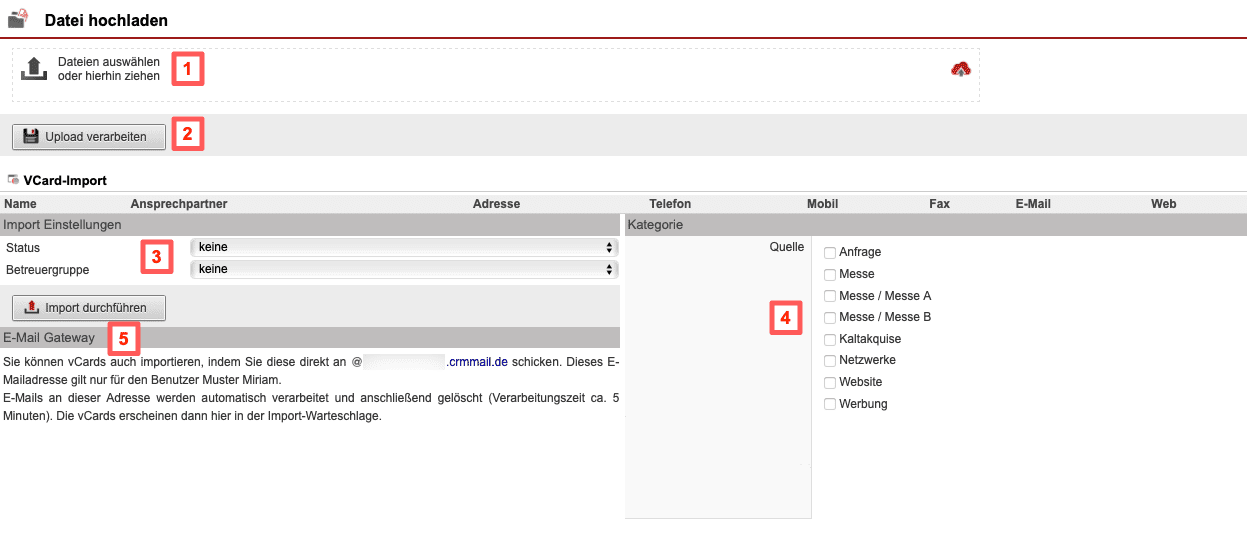
Task: Open the Status dropdown
Action: coord(404,247)
